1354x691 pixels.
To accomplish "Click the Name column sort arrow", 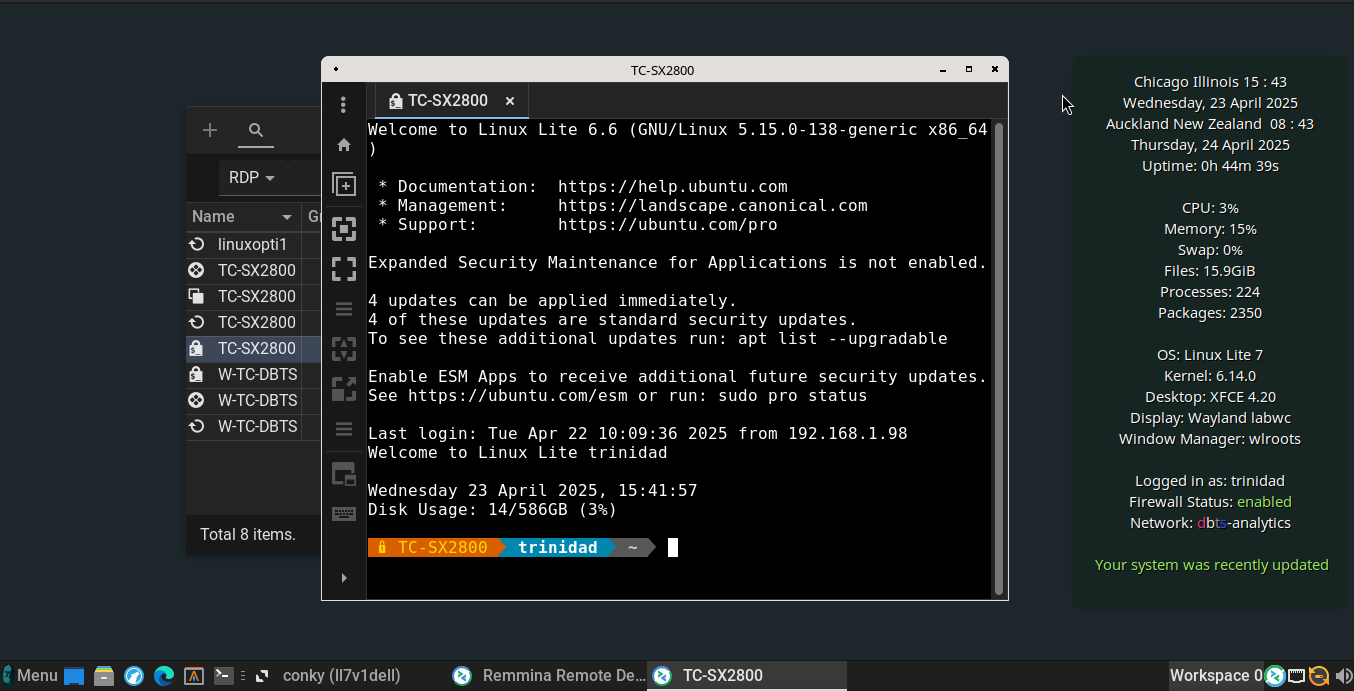I will coord(287,218).
